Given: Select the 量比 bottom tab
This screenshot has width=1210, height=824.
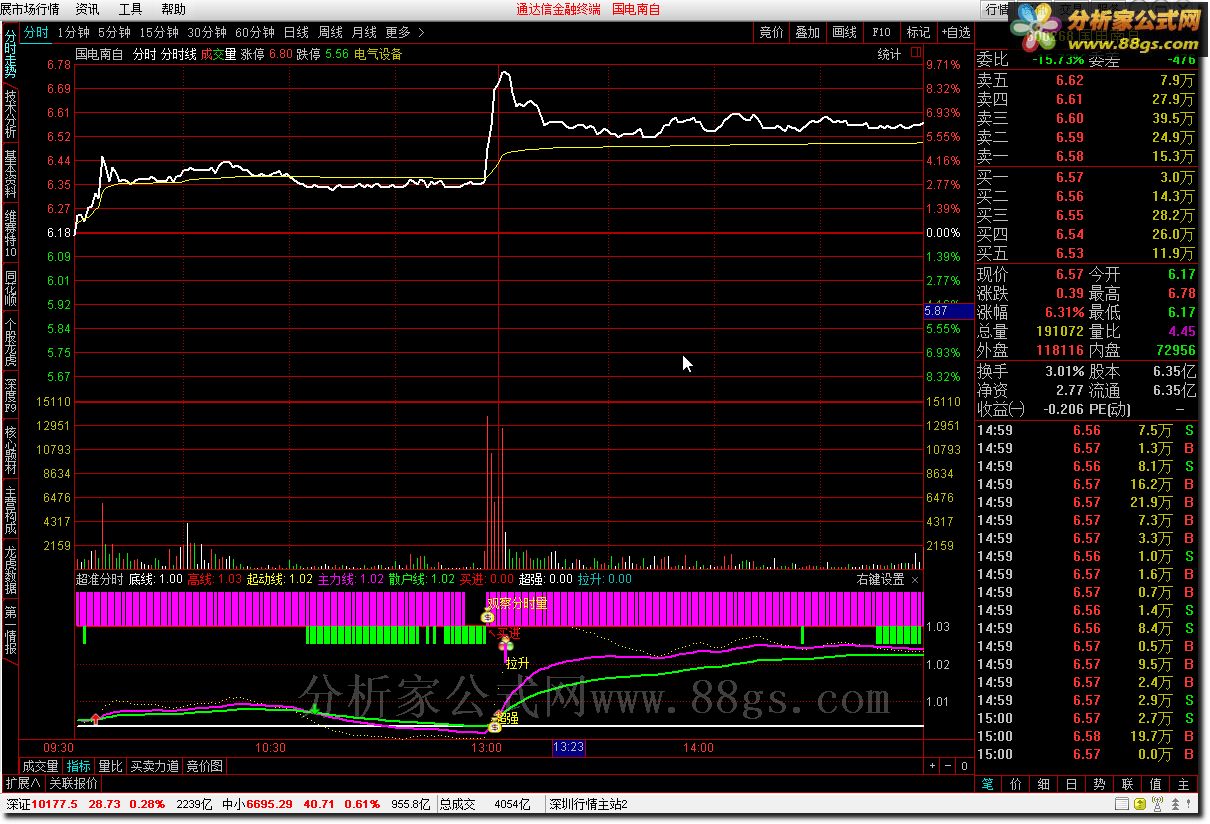Looking at the screenshot, I should 110,766.
